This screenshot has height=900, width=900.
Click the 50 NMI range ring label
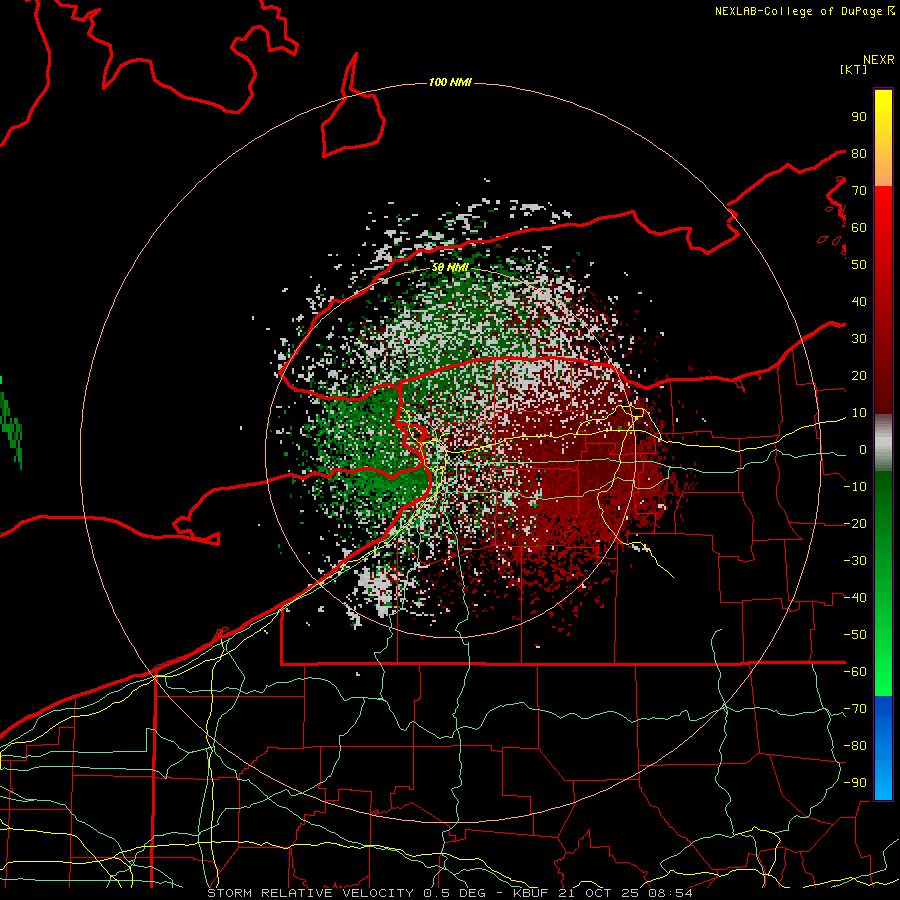pyautogui.click(x=450, y=267)
